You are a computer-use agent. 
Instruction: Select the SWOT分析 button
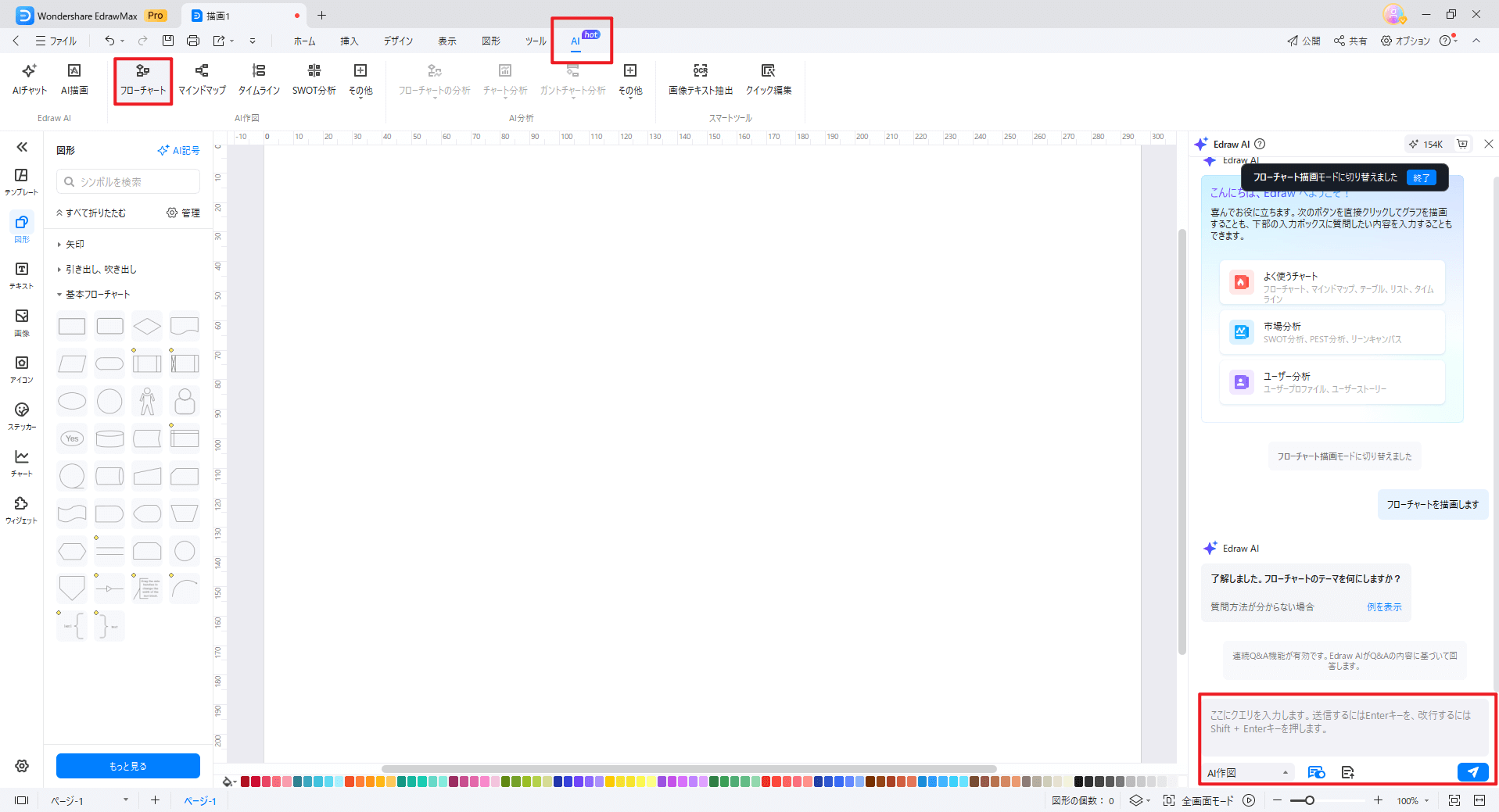pyautogui.click(x=314, y=80)
